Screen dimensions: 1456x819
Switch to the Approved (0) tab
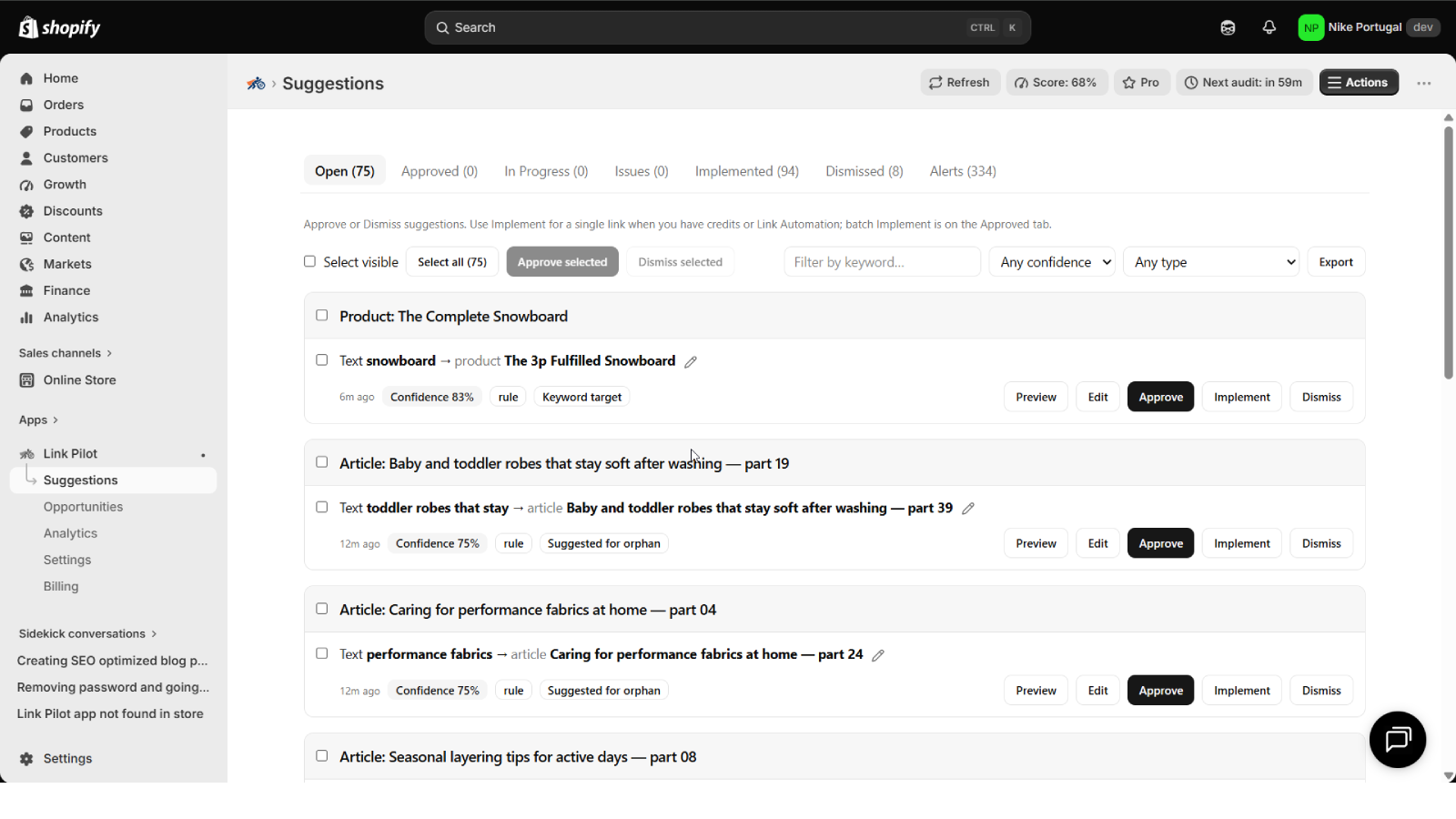click(440, 171)
